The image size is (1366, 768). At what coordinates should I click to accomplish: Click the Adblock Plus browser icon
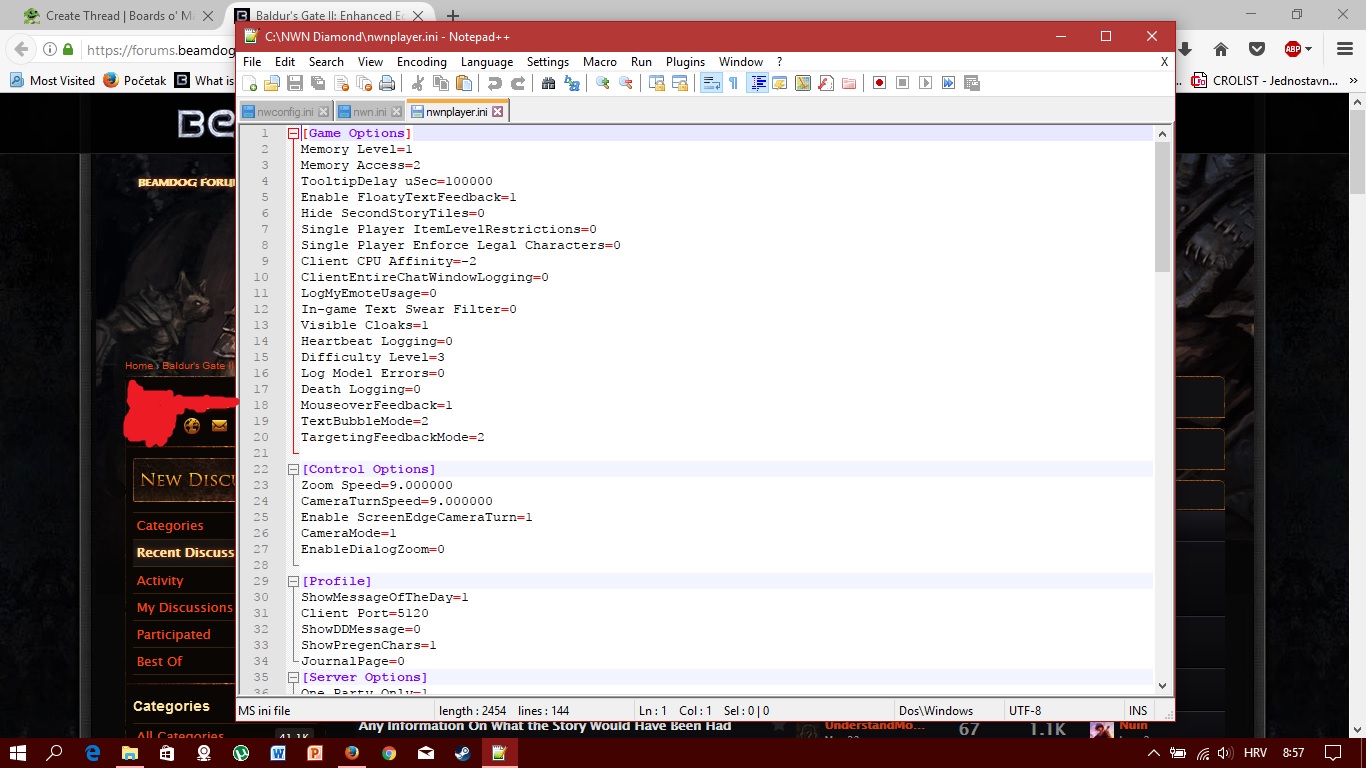[x=1292, y=49]
